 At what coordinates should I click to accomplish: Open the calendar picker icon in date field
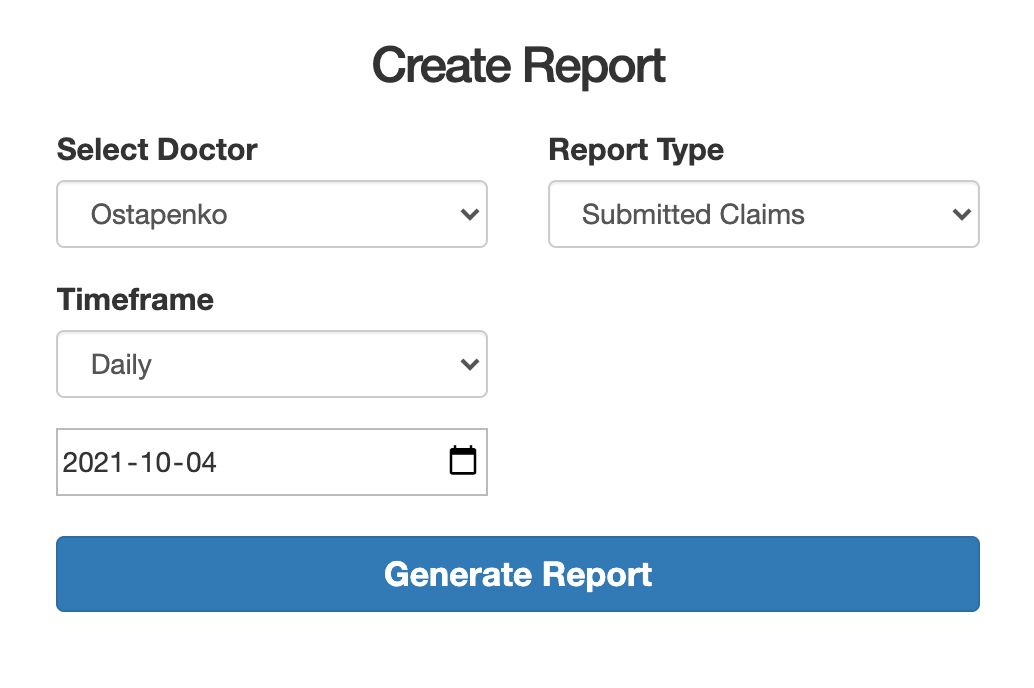coord(463,460)
